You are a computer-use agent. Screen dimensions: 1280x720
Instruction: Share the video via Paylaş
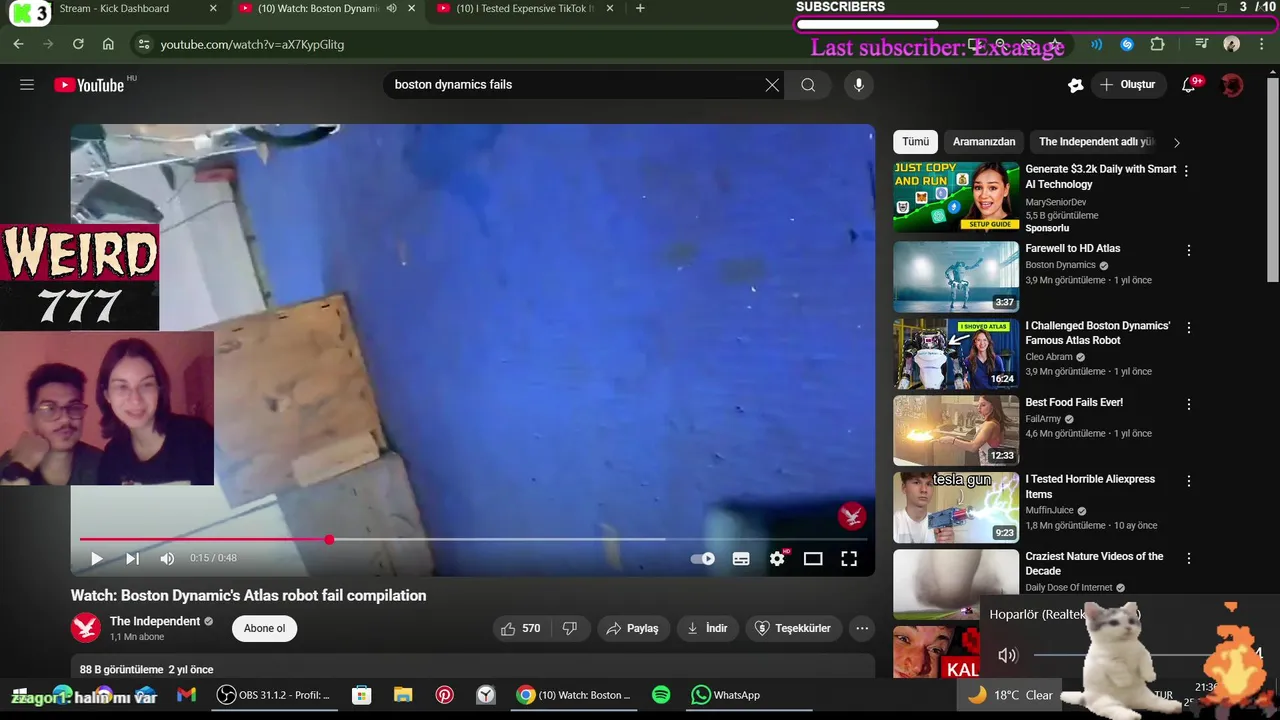(x=633, y=628)
